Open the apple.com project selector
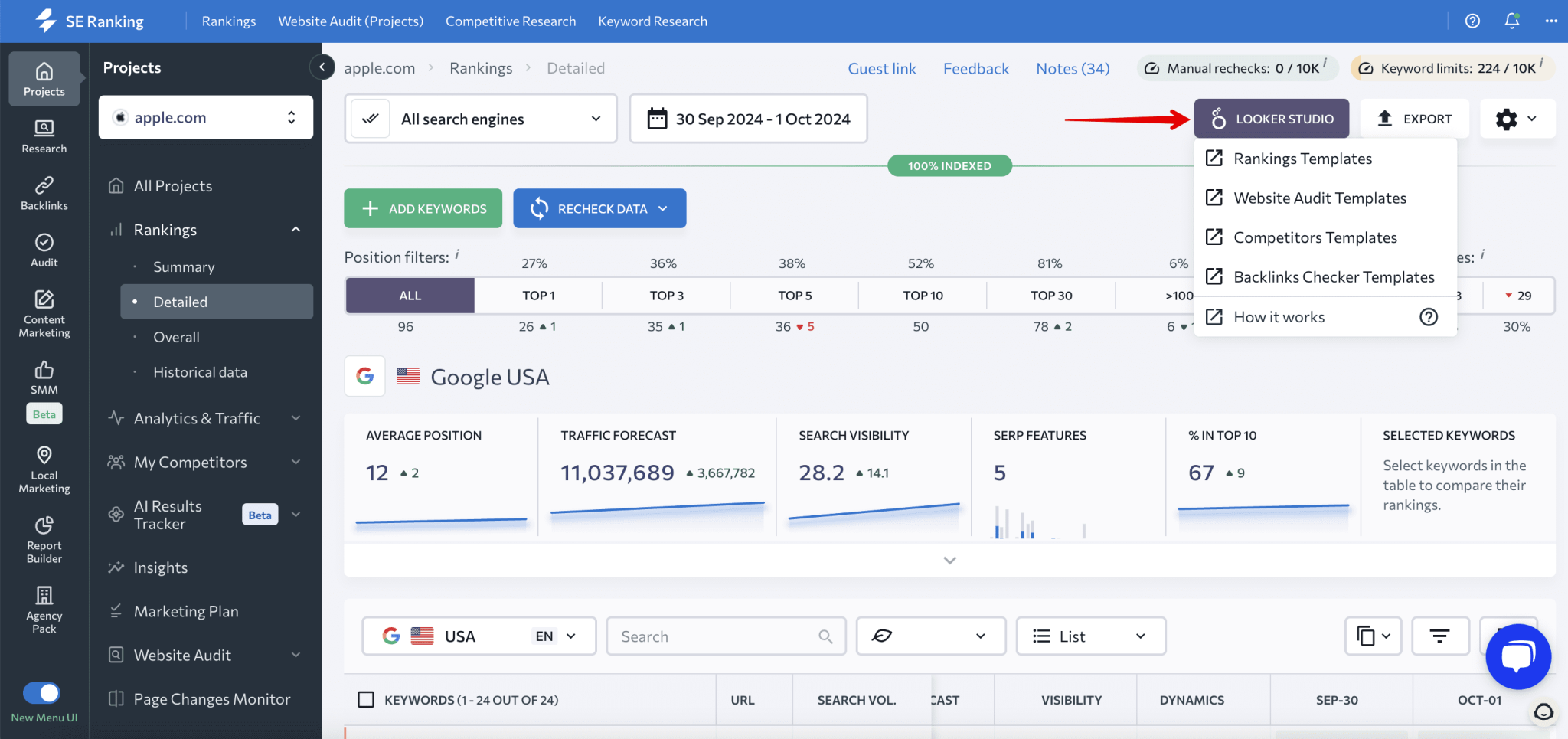 [x=205, y=117]
